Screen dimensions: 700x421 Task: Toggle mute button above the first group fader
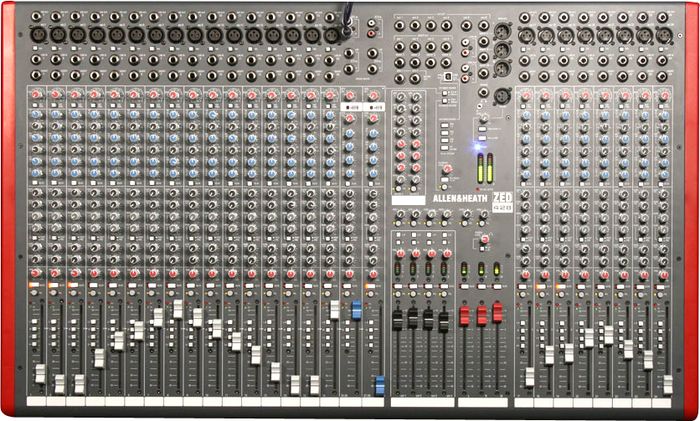coord(397,286)
